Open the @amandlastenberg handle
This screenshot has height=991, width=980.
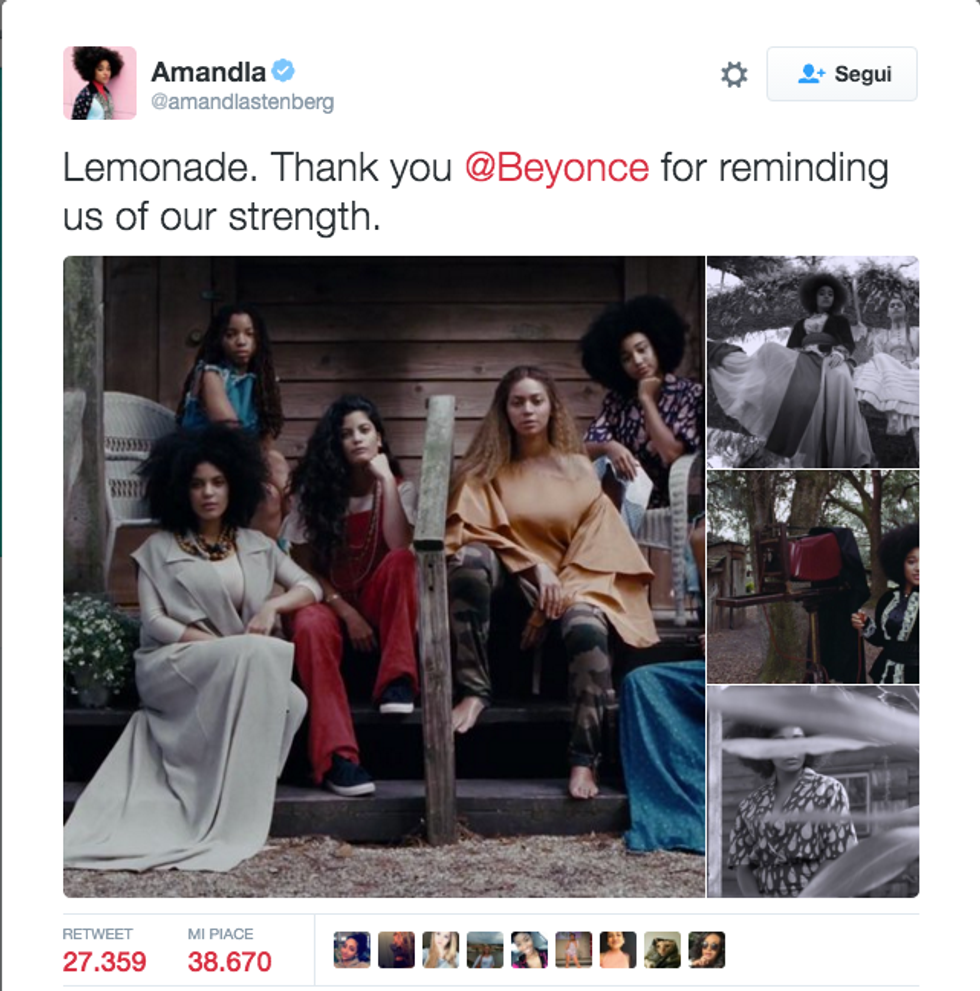pyautogui.click(x=243, y=102)
